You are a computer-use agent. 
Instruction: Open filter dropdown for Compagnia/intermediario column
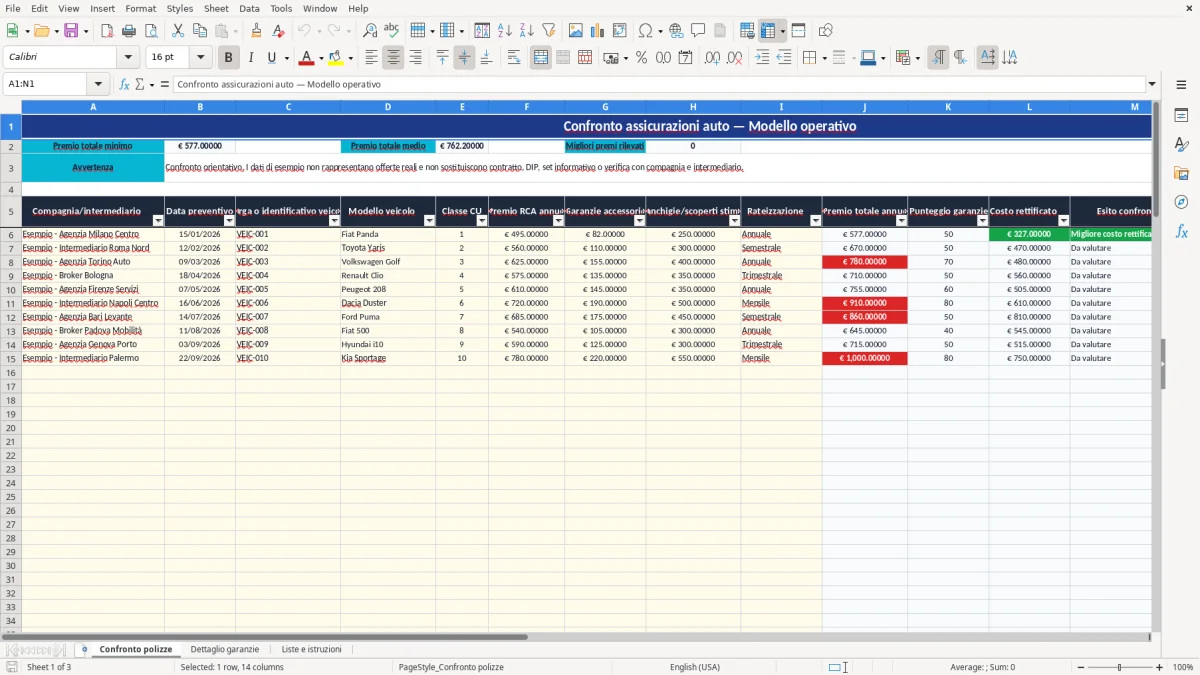pyautogui.click(x=157, y=221)
